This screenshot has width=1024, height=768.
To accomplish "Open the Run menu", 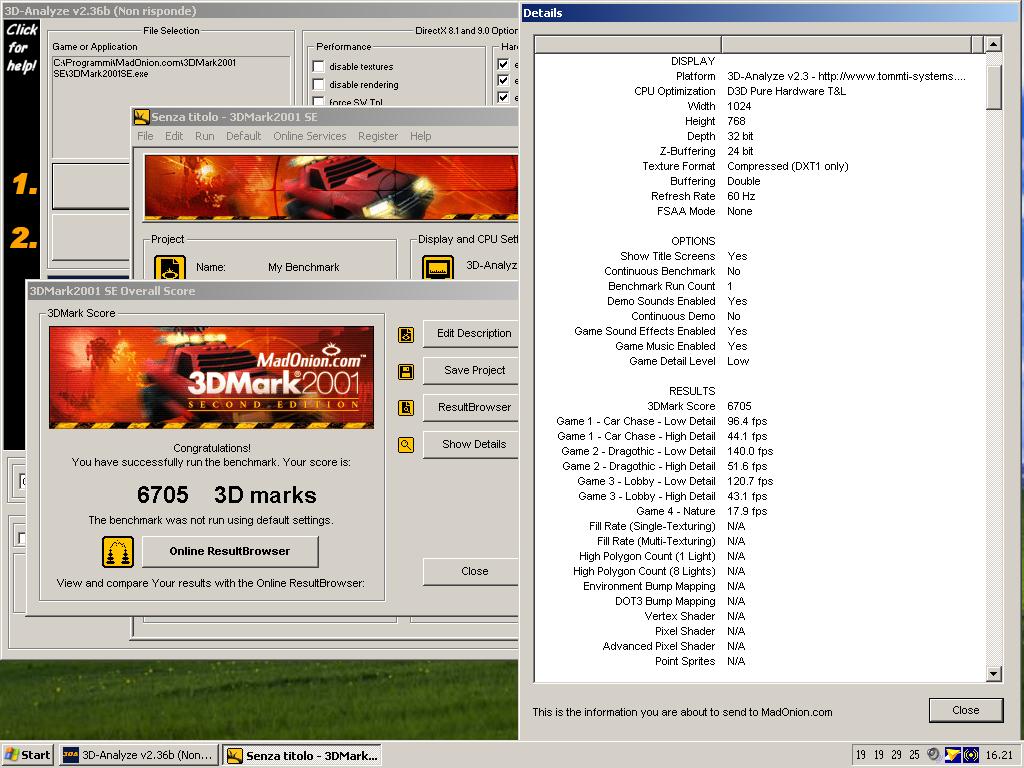I will click(204, 136).
